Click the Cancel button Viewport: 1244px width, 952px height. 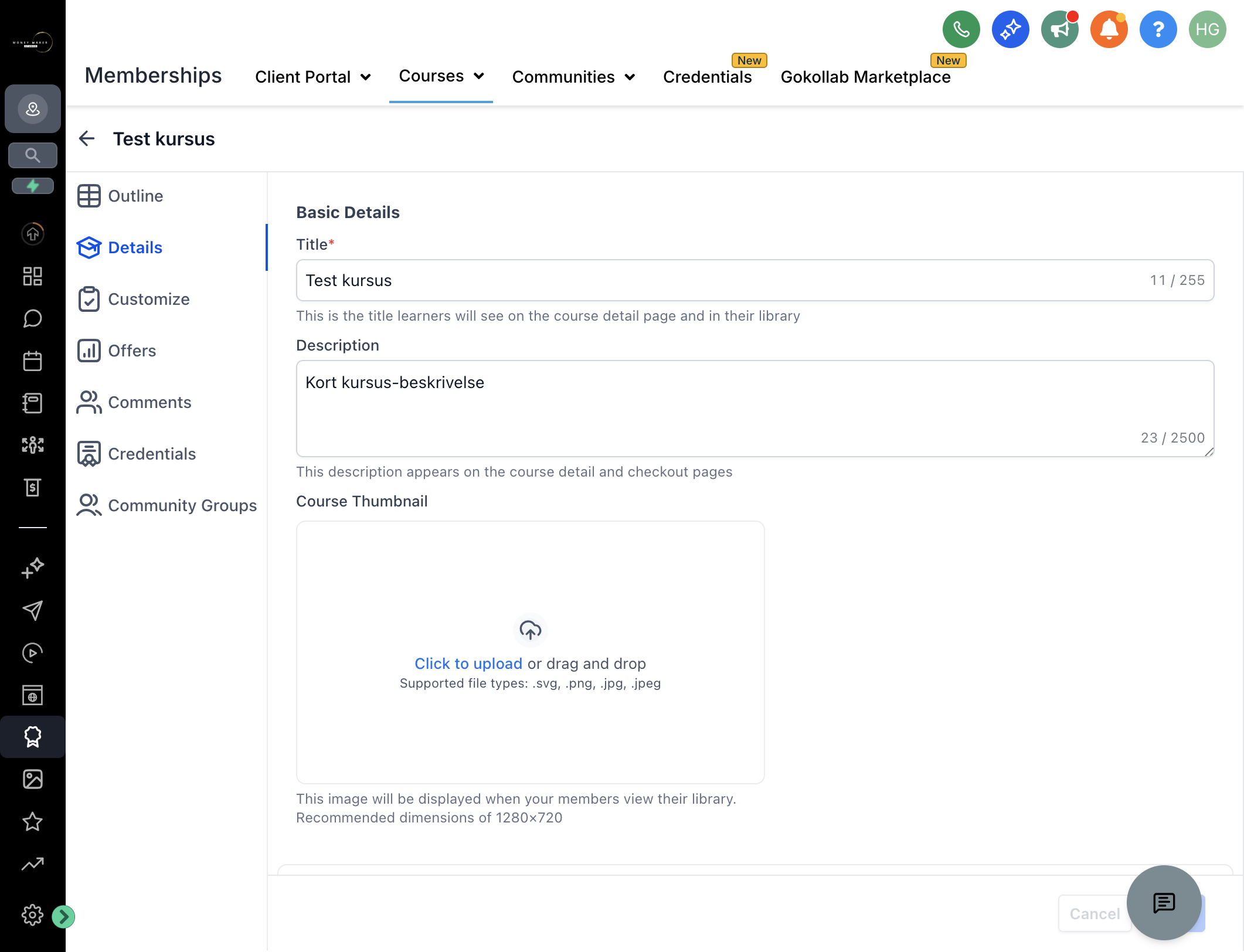pos(1095,913)
